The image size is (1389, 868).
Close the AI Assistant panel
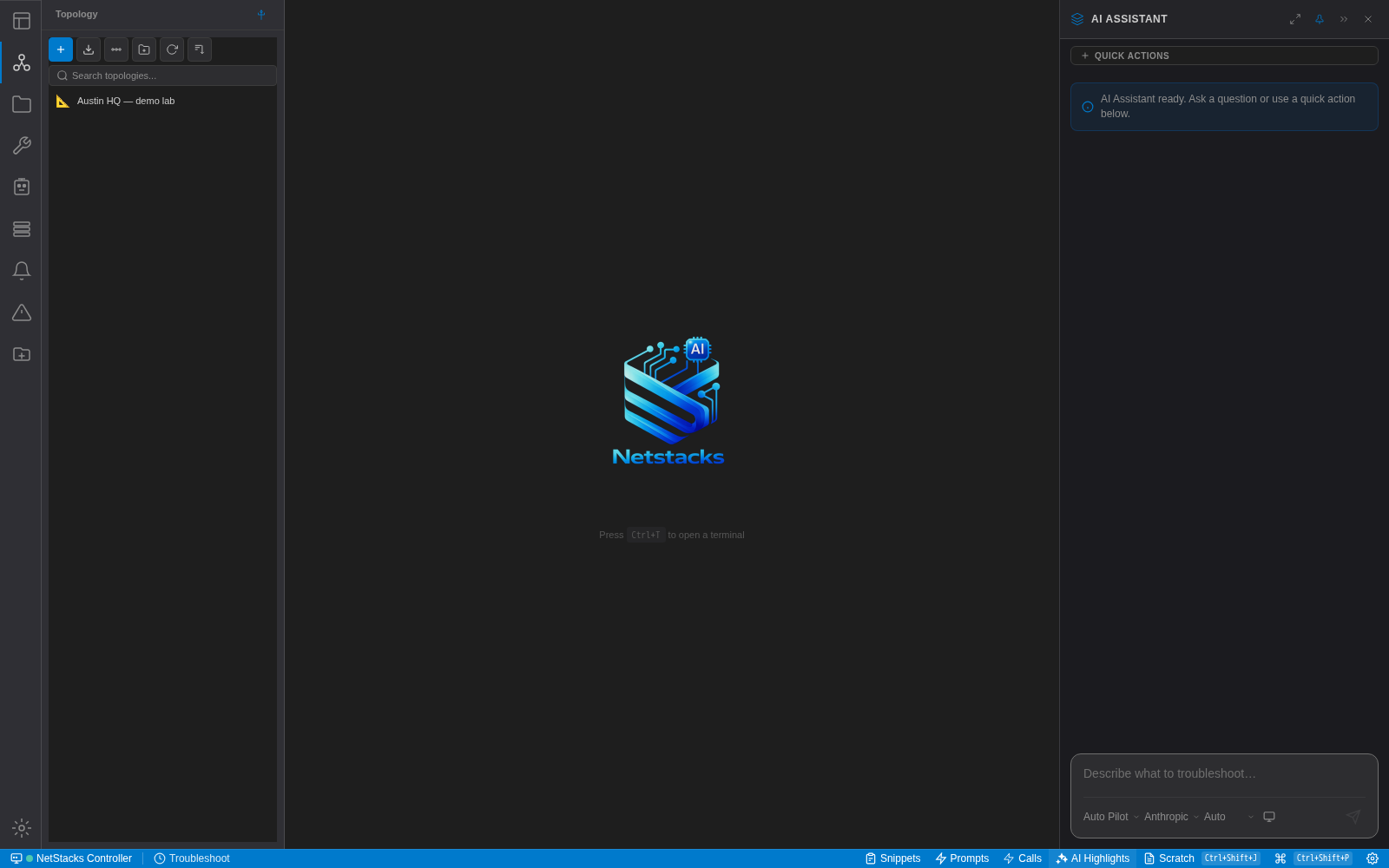(x=1368, y=19)
